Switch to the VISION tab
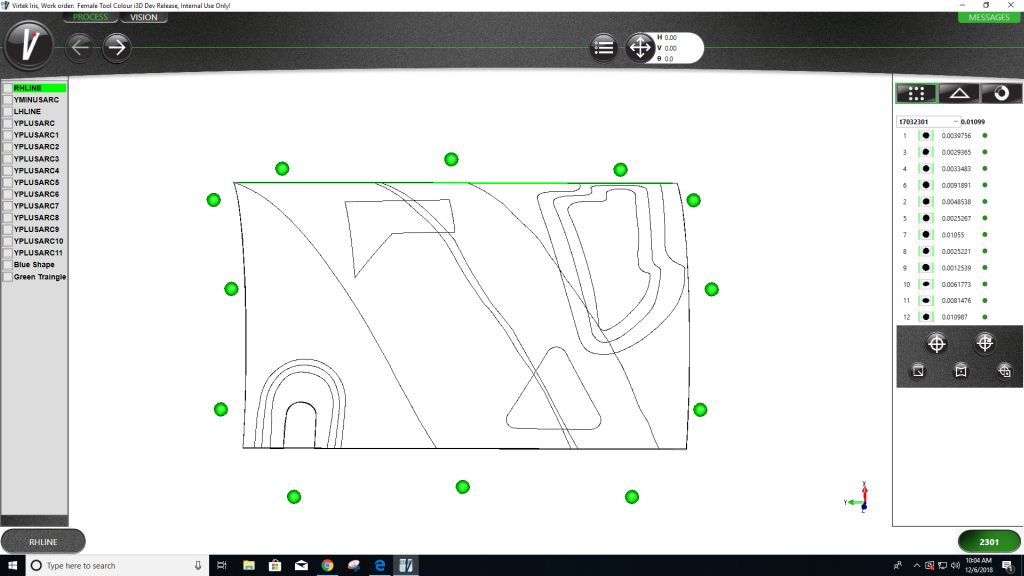Screen dimensions: 1024x576 (144, 18)
